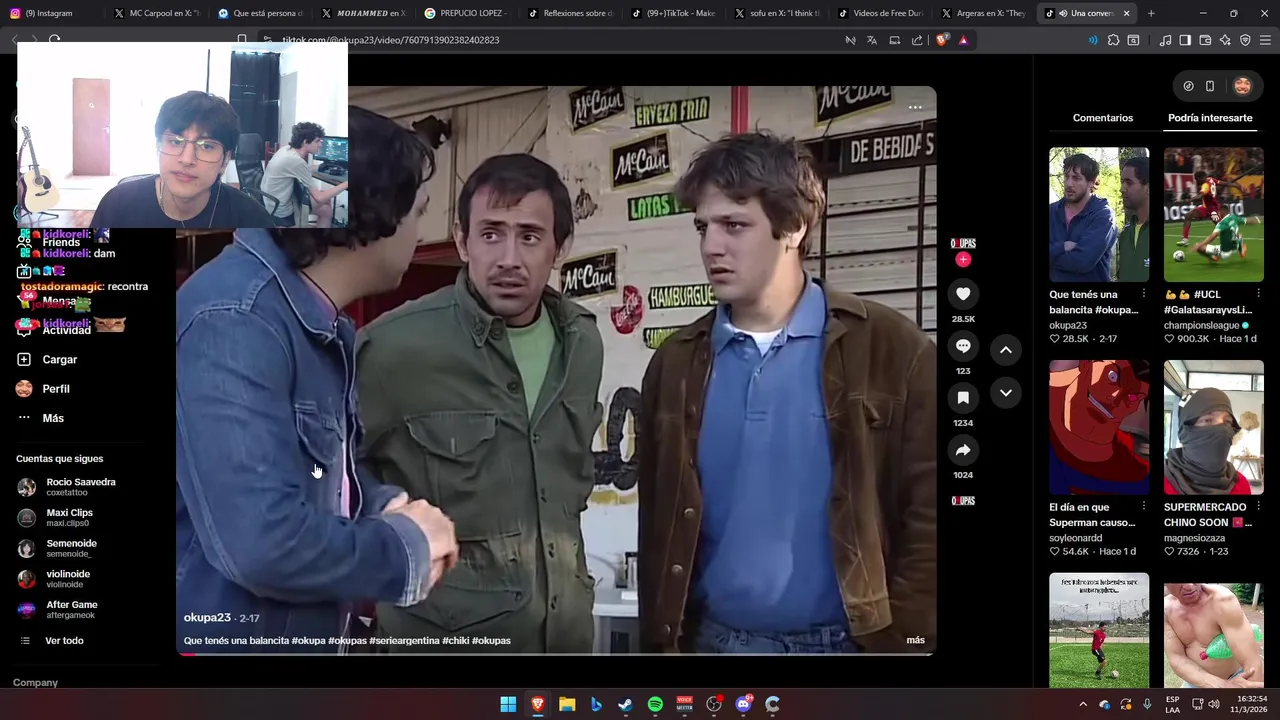Open the Brave VPN shield icon
Screen dimensions: 1280x720
[1245, 40]
